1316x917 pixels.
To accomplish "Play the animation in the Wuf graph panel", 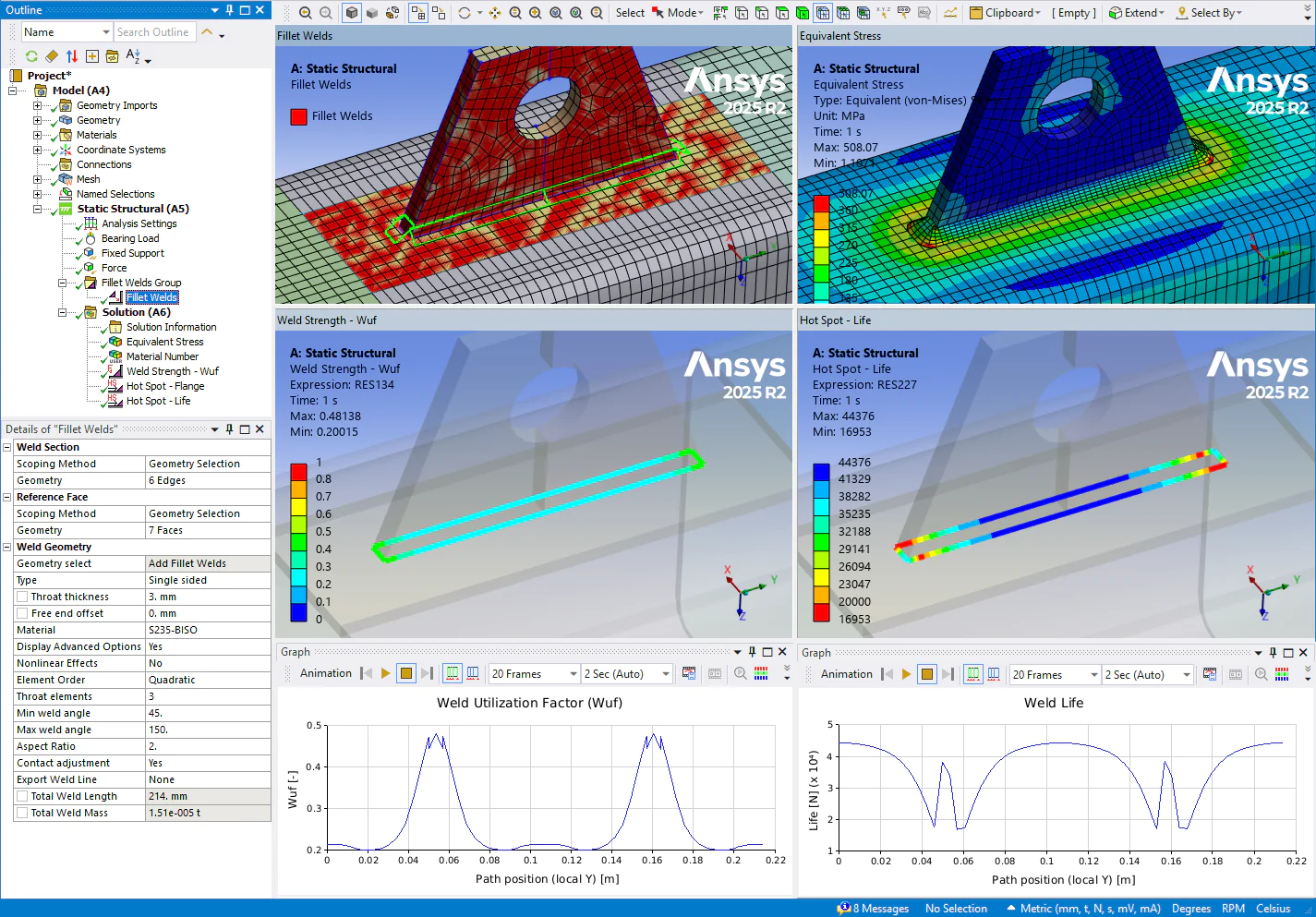I will (386, 673).
